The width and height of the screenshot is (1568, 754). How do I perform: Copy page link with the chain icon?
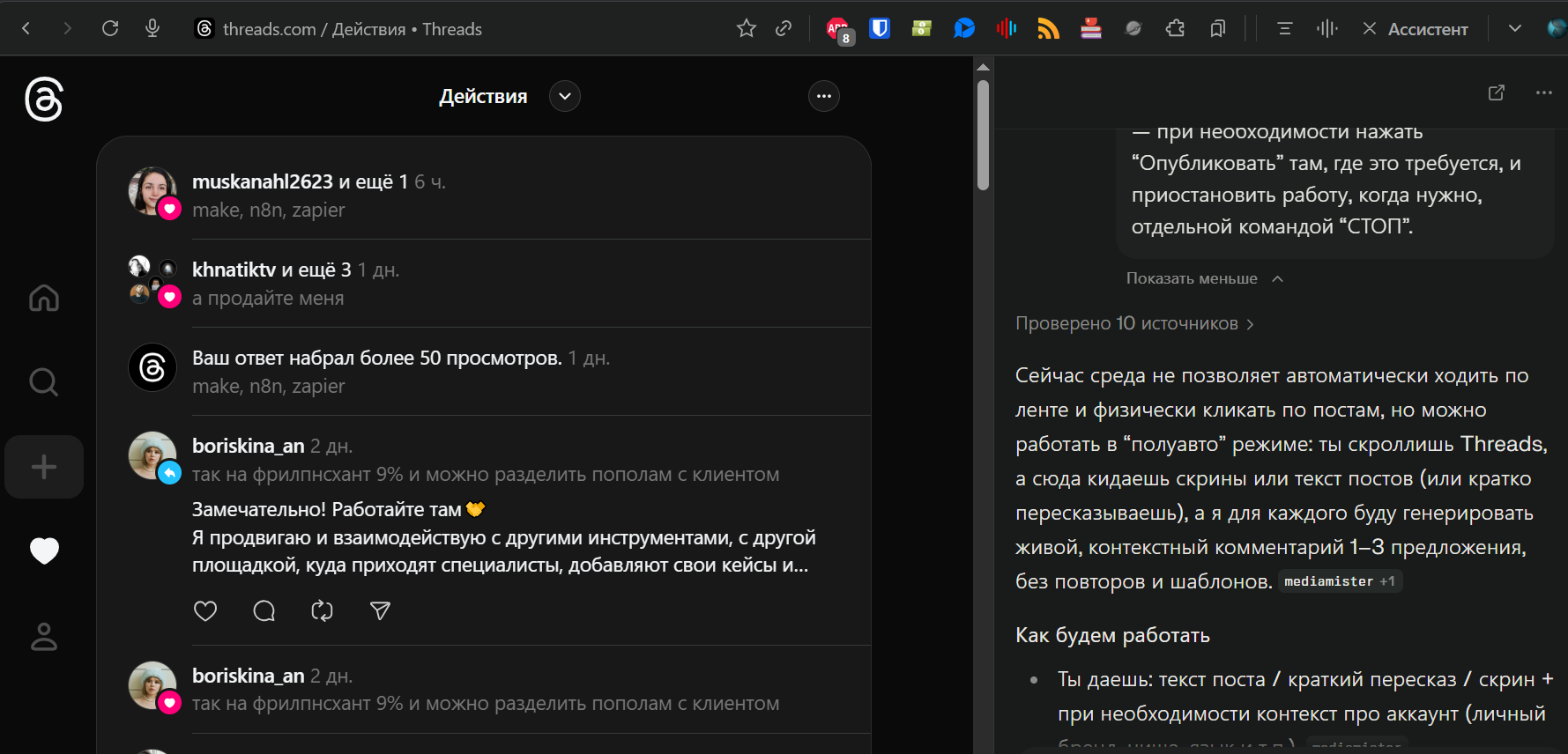pos(784,29)
